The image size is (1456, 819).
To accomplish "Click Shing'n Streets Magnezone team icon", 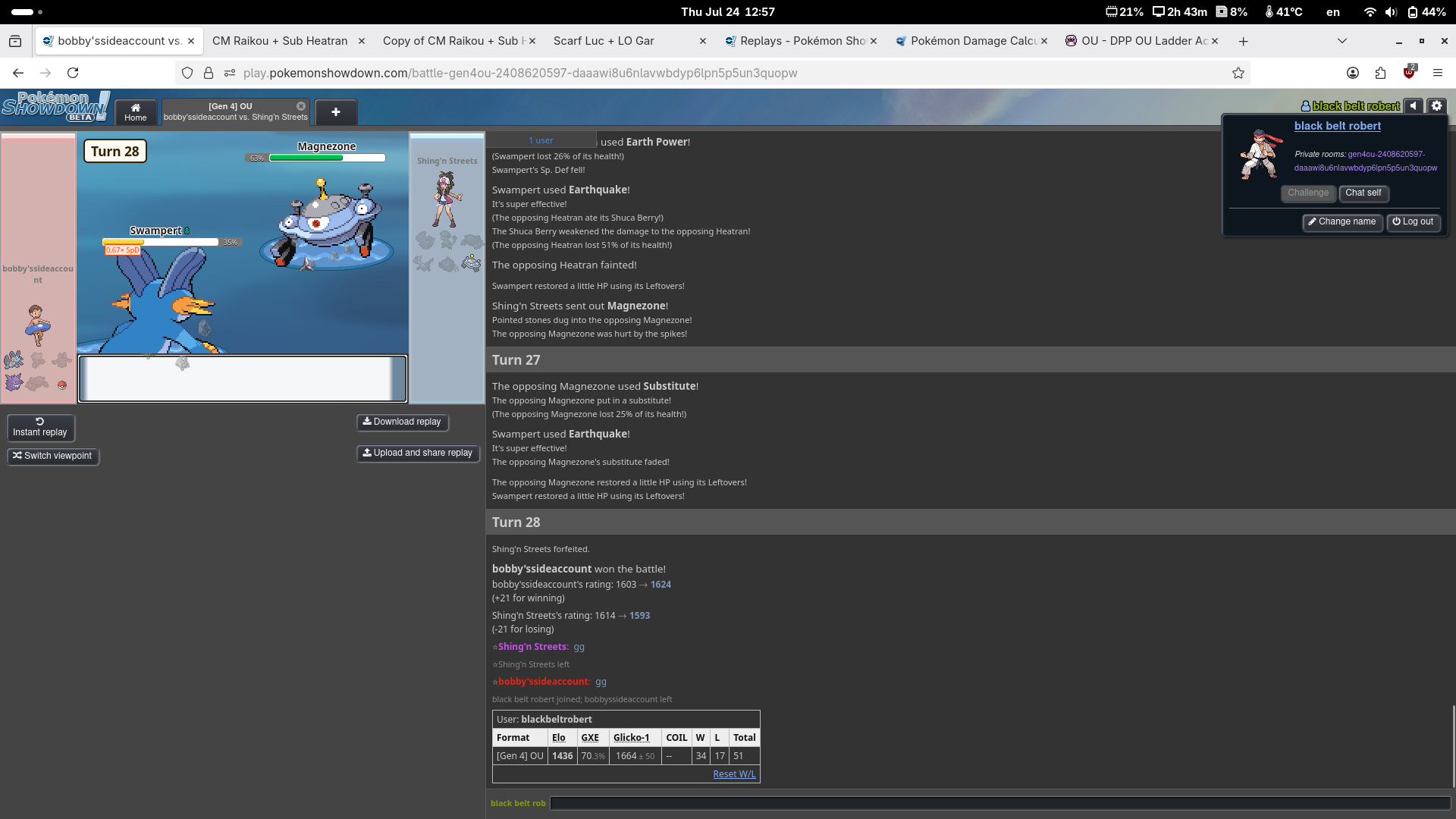I will 472,263.
